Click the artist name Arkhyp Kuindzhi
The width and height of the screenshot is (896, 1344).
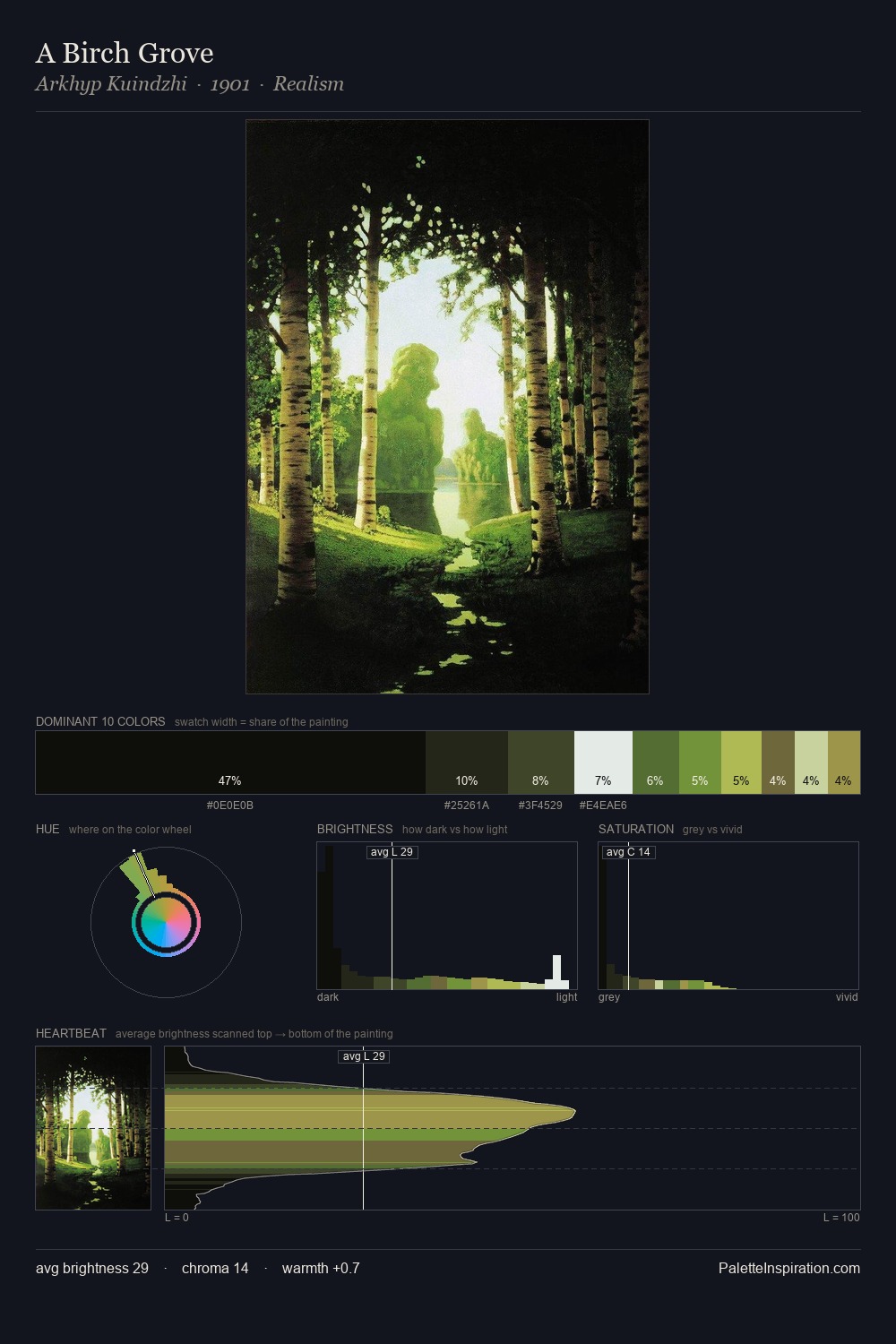coord(111,83)
